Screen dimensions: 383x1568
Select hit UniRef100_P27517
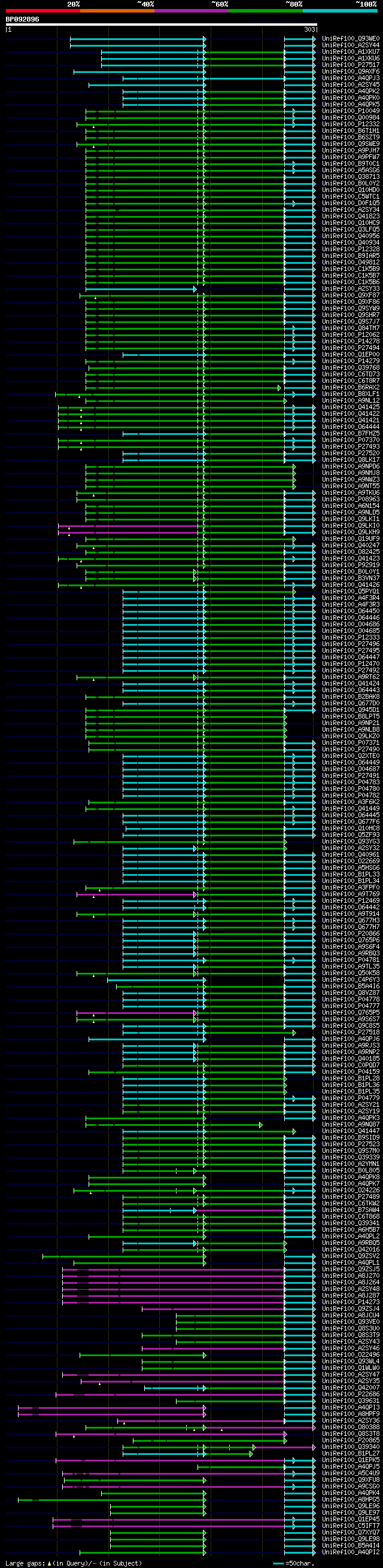tap(351, 65)
